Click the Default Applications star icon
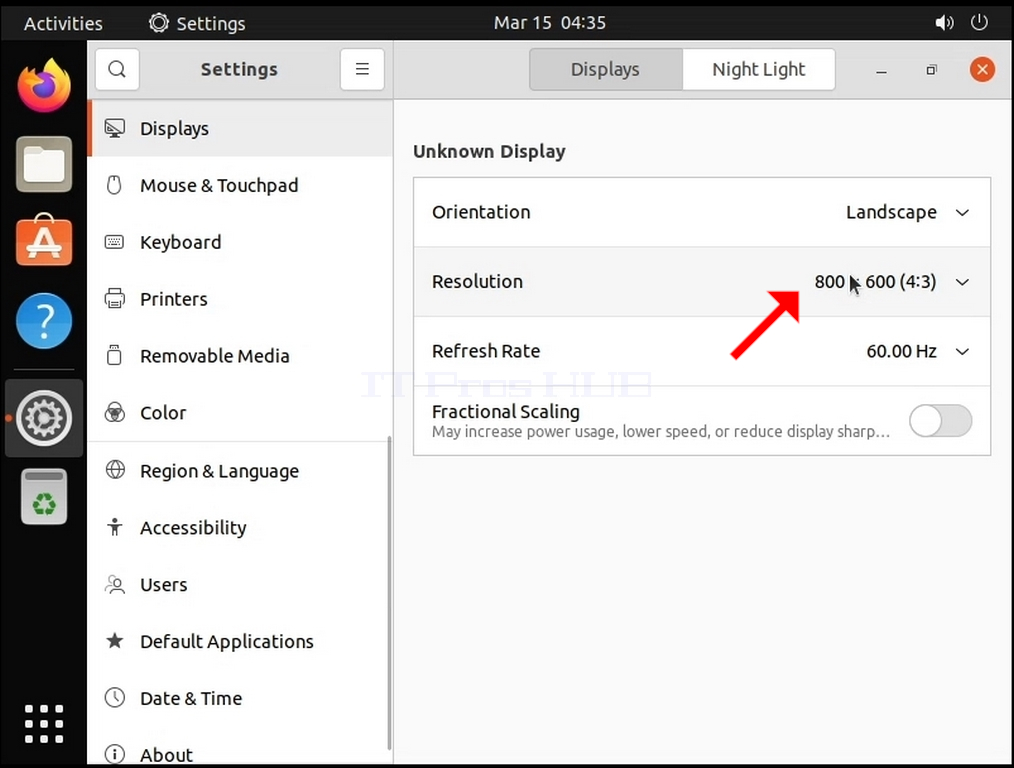1014x768 pixels. point(115,641)
